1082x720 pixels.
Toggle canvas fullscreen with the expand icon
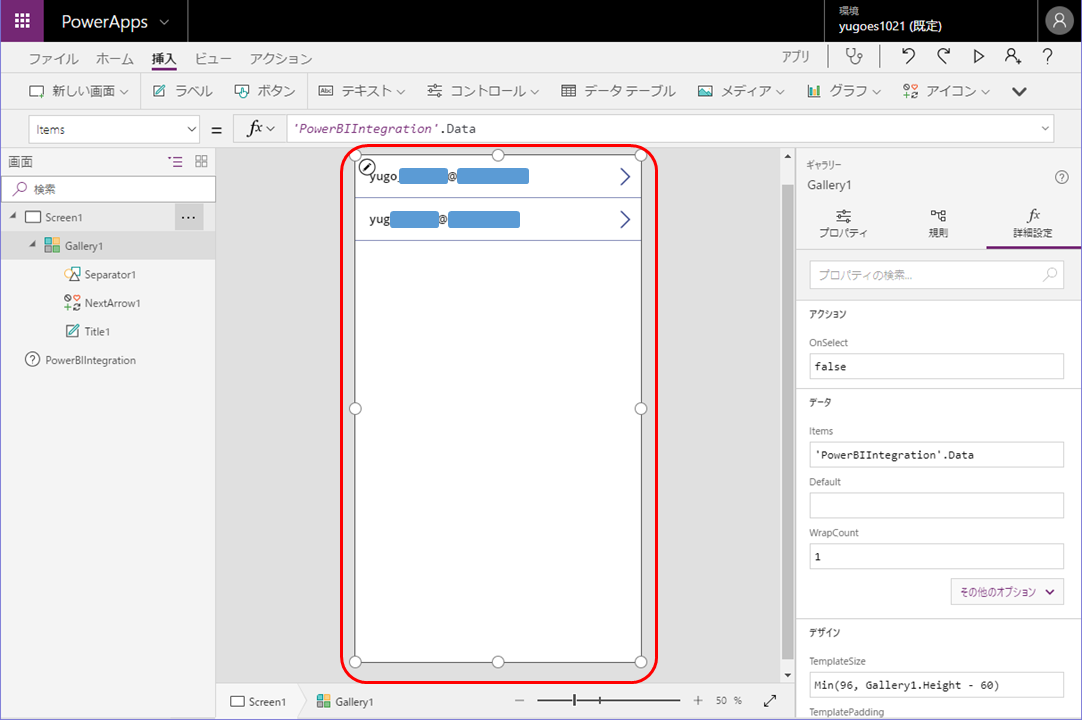[x=769, y=701]
